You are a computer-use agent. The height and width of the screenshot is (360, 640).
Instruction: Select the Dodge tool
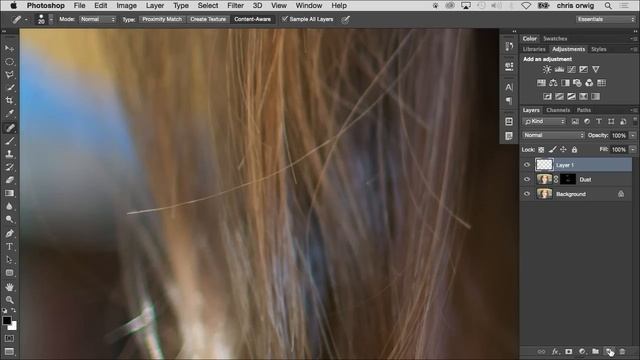tap(9, 219)
